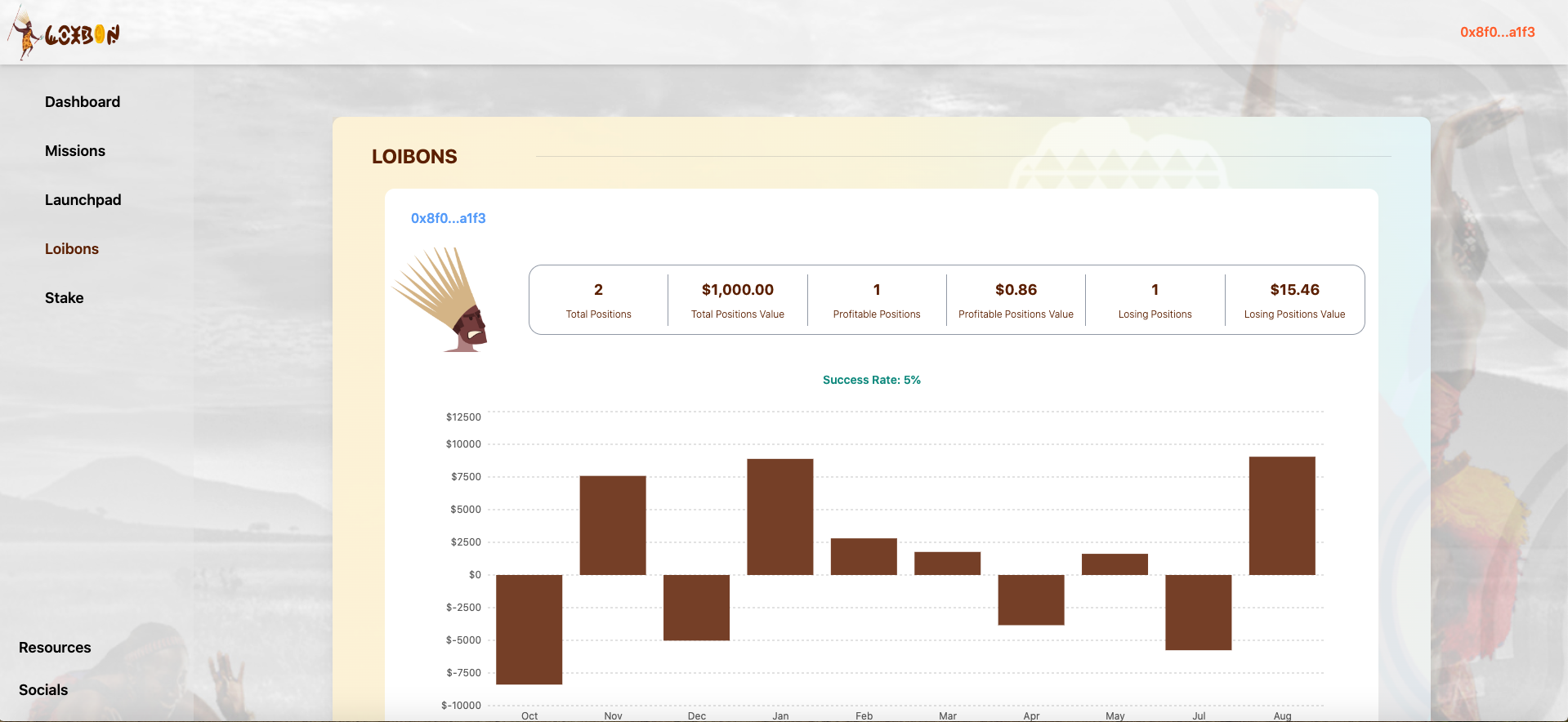Click the Dec bar in the chart

(x=697, y=608)
